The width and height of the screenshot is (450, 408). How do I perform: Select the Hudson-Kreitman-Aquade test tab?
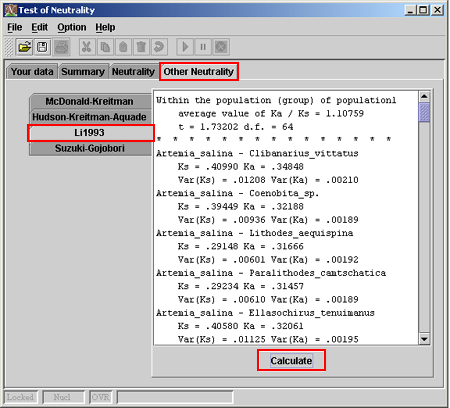tap(89, 117)
